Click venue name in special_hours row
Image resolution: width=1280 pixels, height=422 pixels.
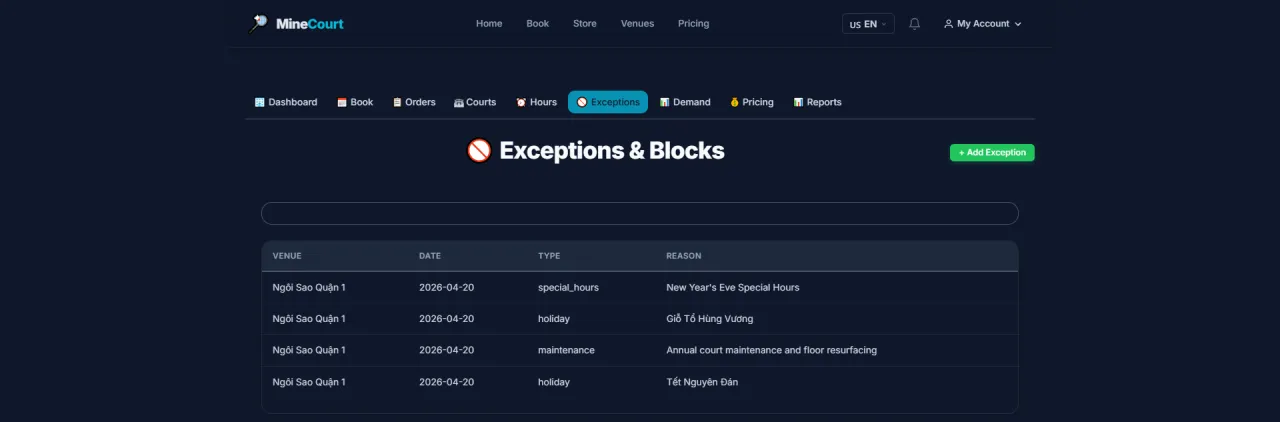click(x=309, y=287)
